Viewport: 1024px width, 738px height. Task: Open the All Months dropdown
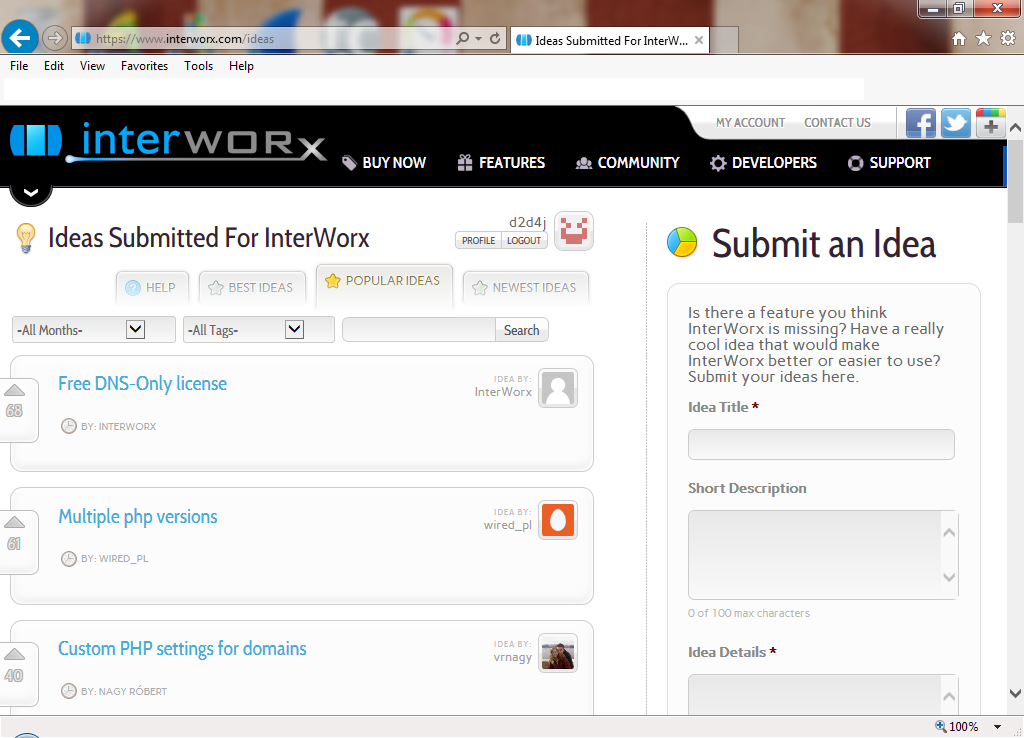click(x=93, y=330)
